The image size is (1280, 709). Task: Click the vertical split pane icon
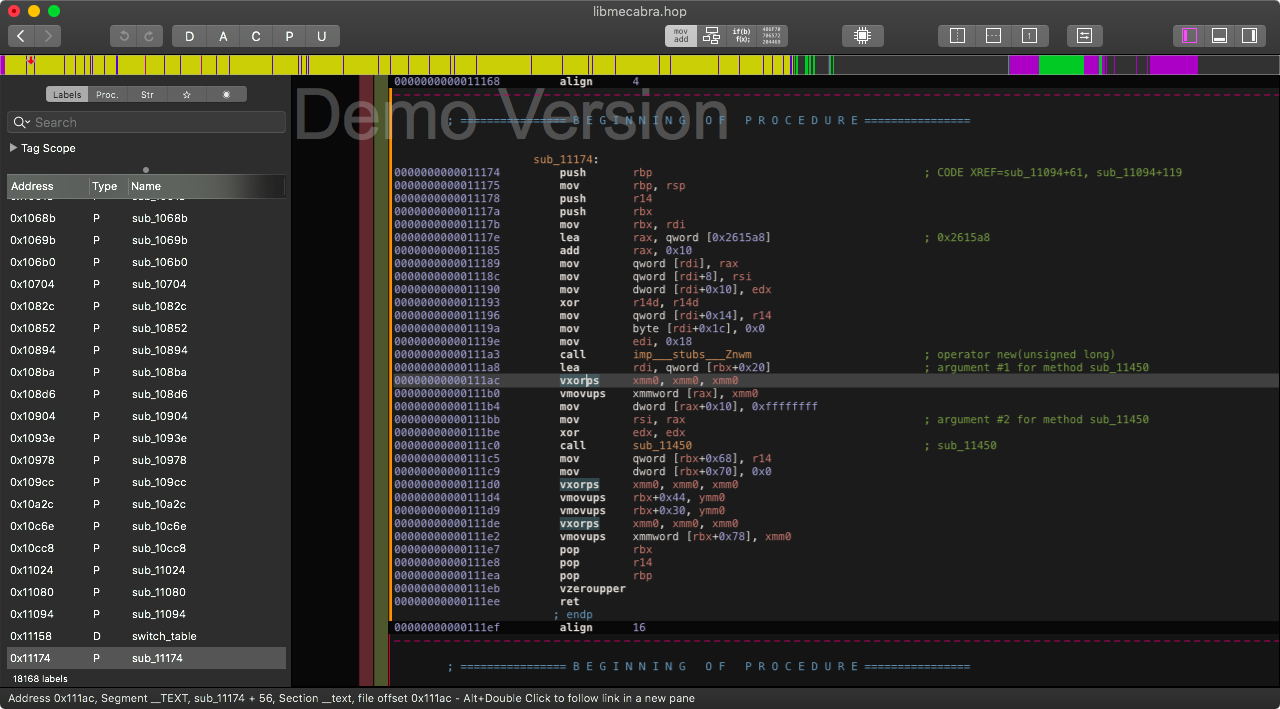point(957,36)
